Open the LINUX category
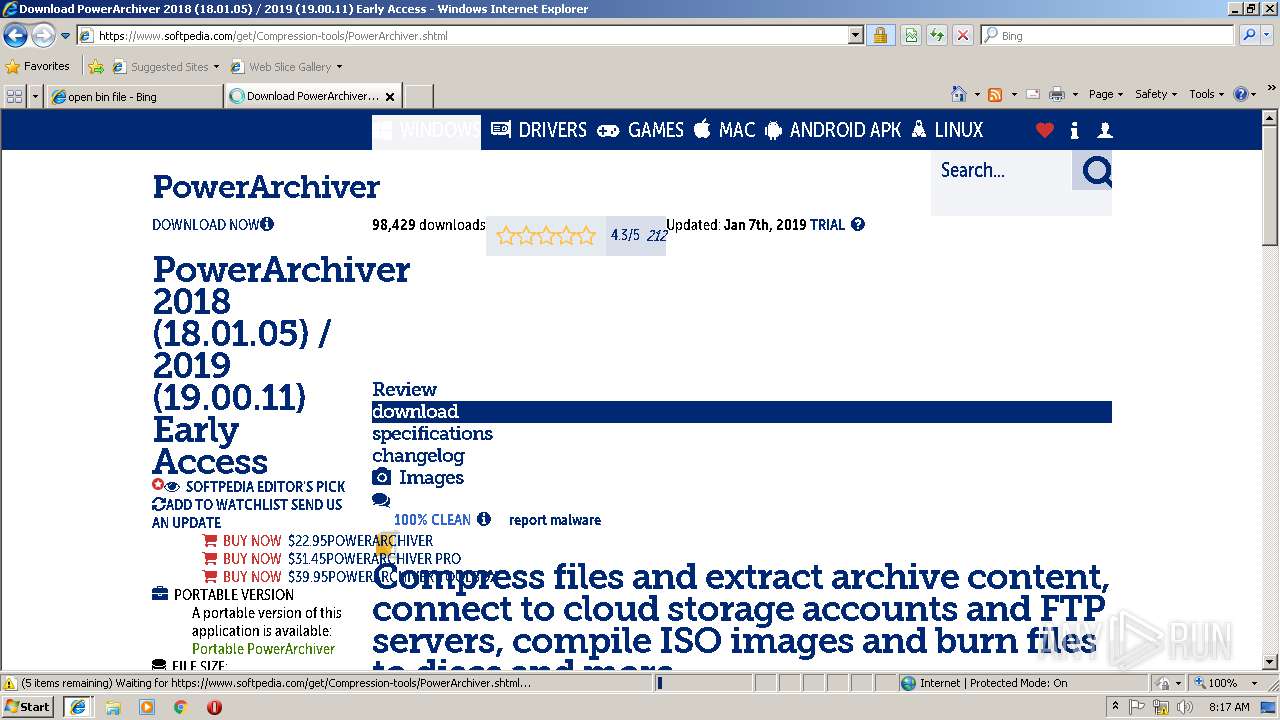 947,130
